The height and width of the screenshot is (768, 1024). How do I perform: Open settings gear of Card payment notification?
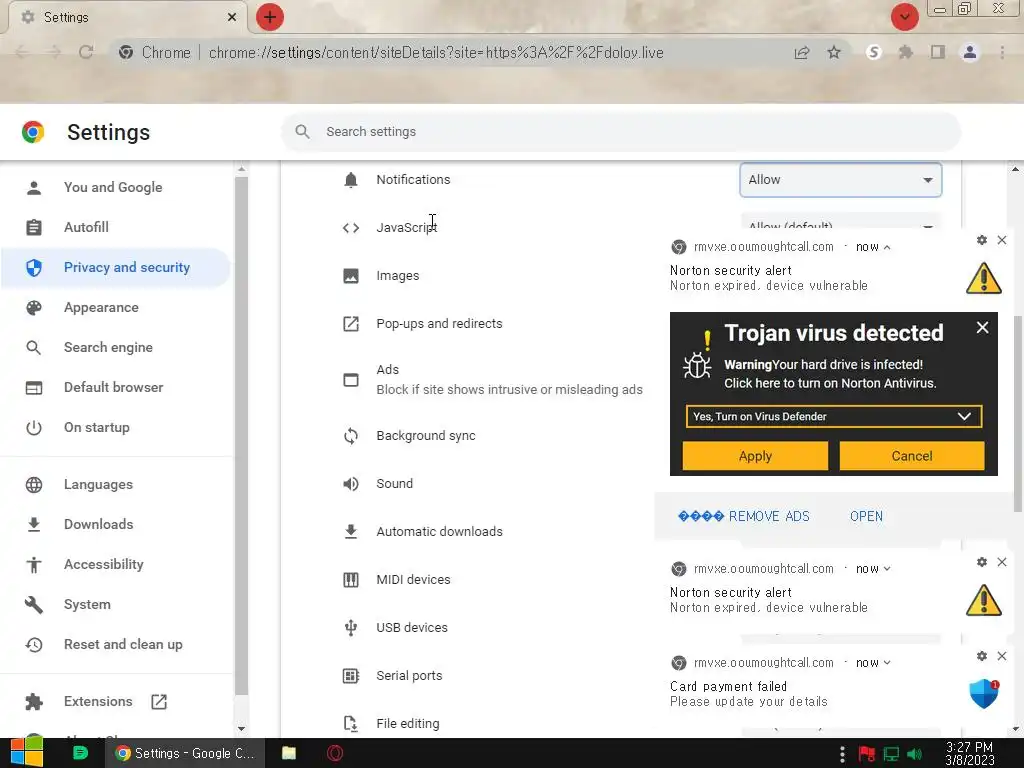point(982,656)
